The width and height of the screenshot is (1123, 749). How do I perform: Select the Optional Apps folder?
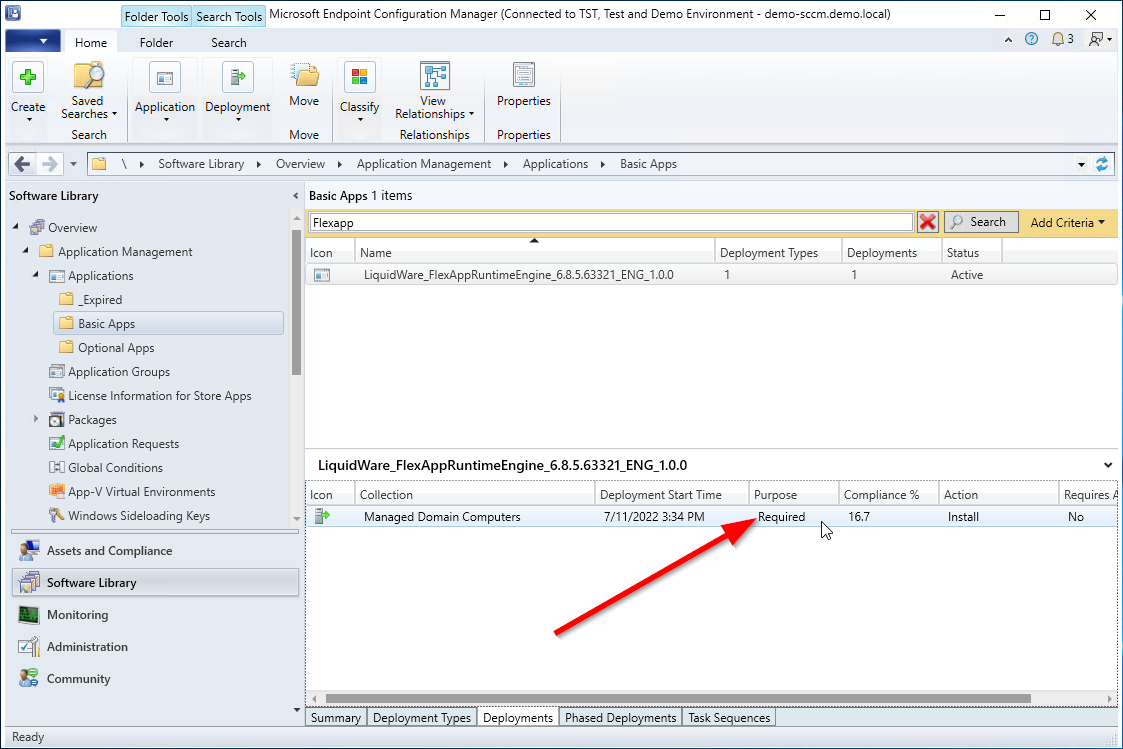tap(116, 348)
